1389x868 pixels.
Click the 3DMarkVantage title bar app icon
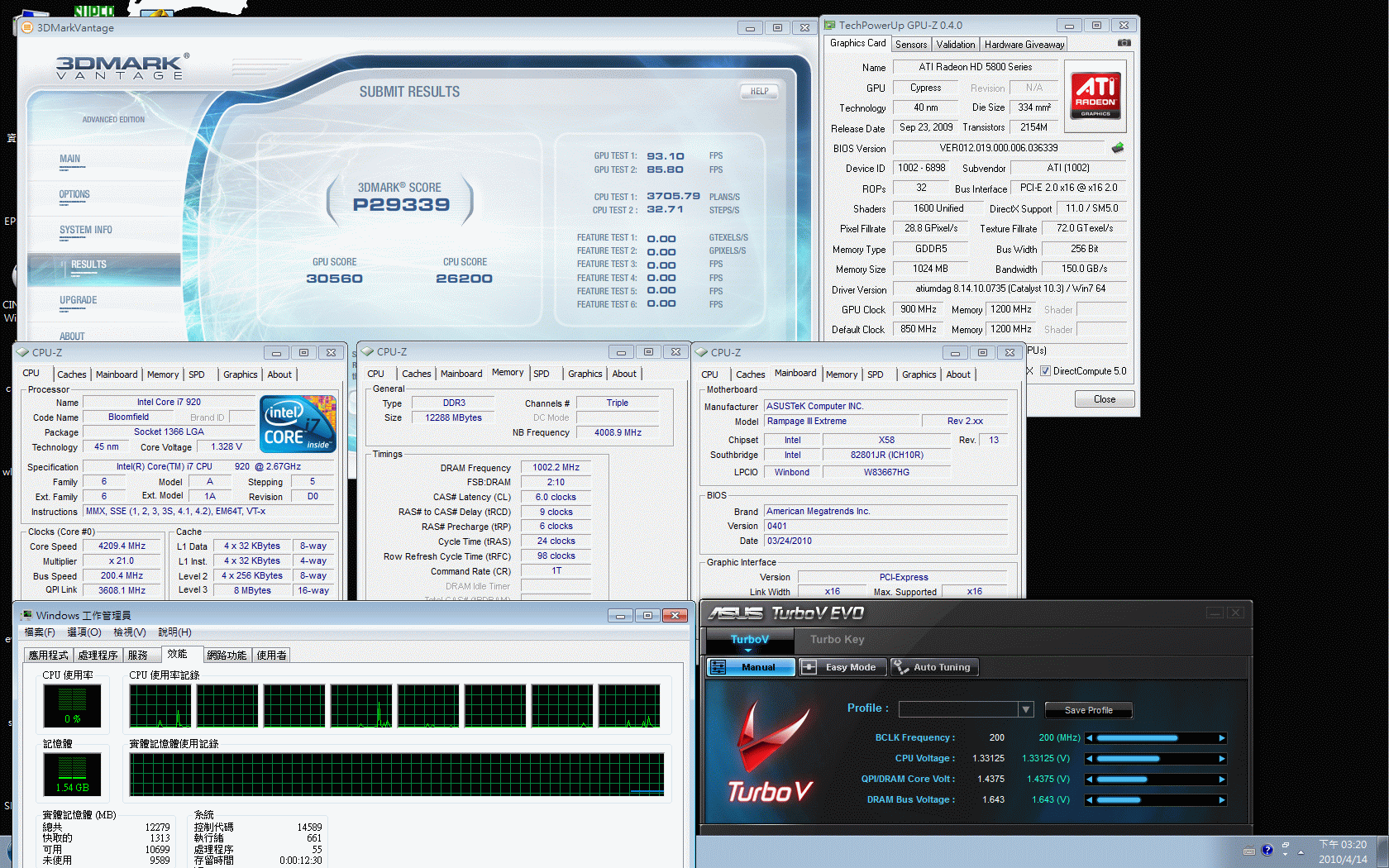point(27,27)
